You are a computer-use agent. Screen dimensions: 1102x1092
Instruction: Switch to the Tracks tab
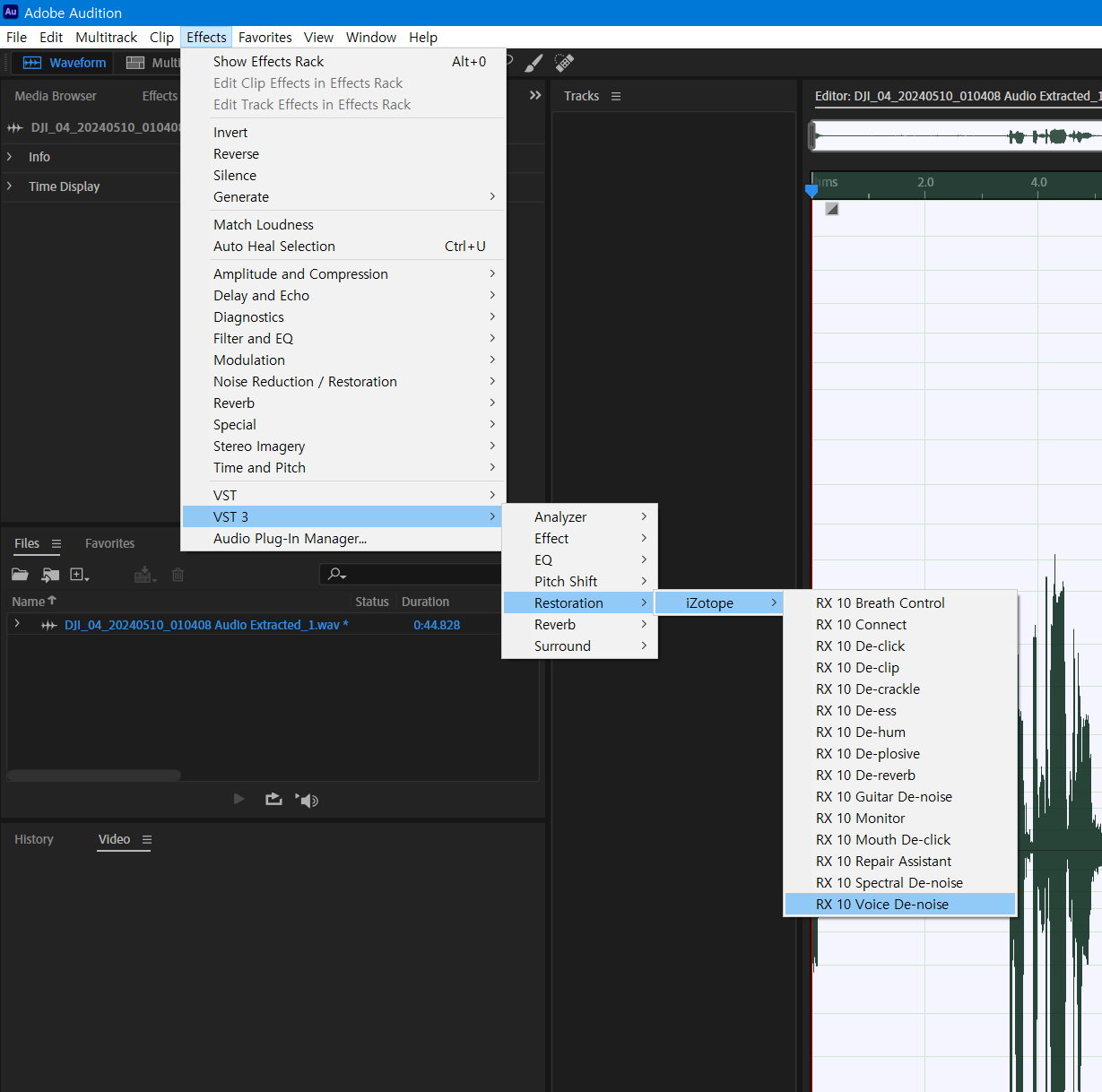(581, 96)
